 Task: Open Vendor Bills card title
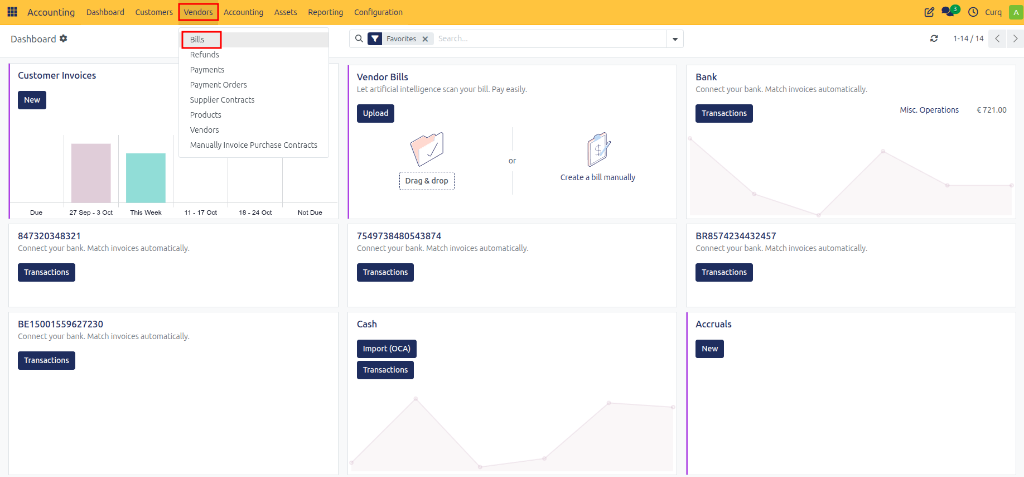pyautogui.click(x=382, y=77)
